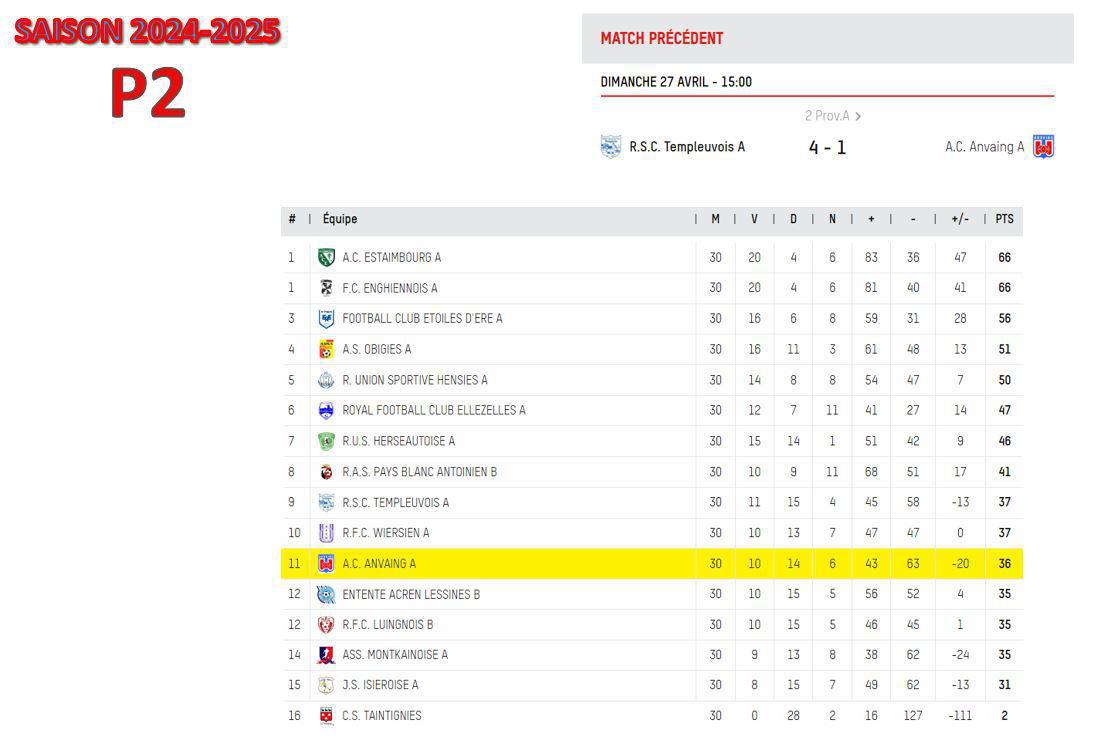
Task: Open R.S.C. Templeuvois A name in match
Action: coord(687,147)
